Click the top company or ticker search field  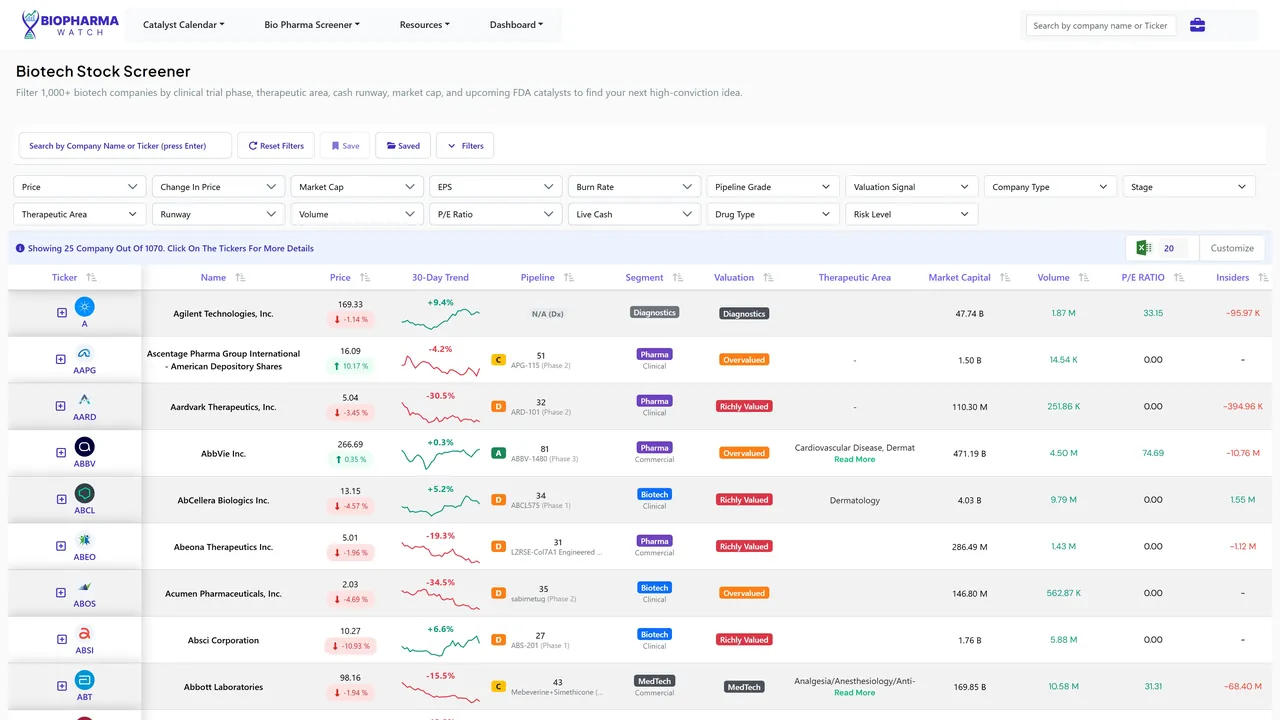coord(1101,26)
